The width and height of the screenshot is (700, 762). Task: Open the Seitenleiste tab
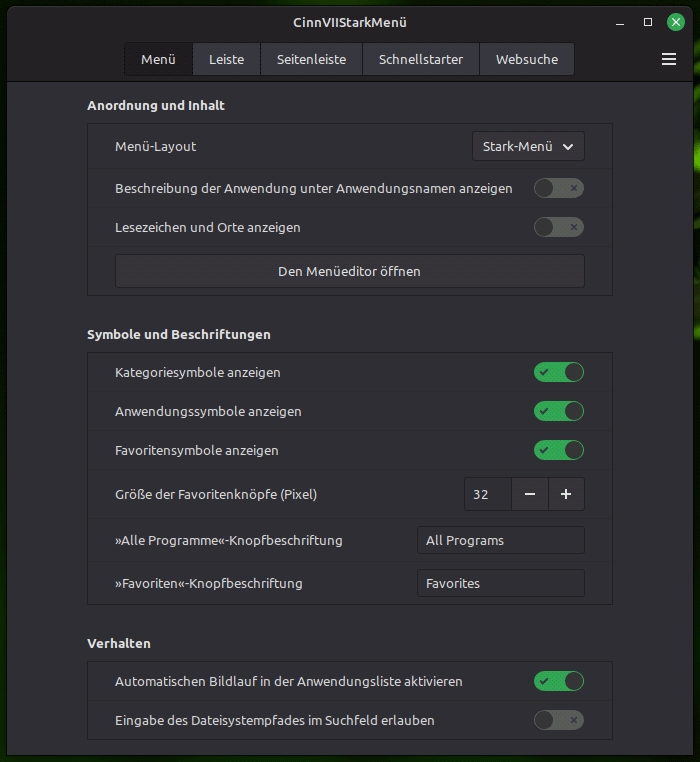click(312, 59)
